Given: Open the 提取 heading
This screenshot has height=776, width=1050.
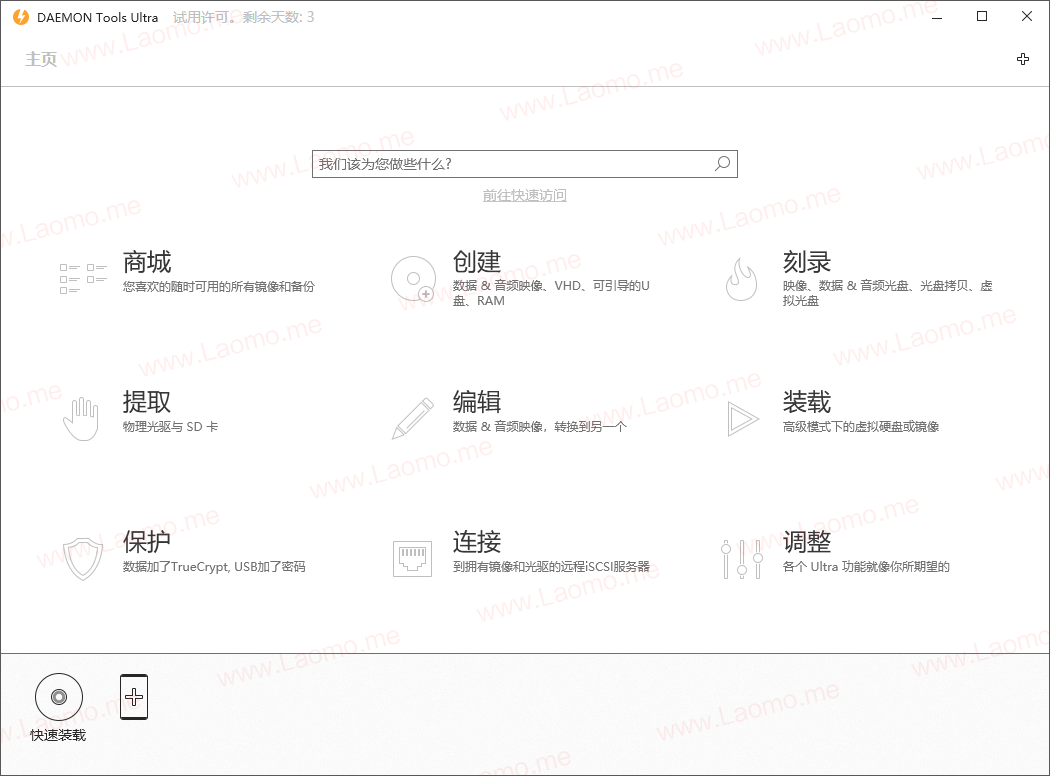Looking at the screenshot, I should point(147,402).
